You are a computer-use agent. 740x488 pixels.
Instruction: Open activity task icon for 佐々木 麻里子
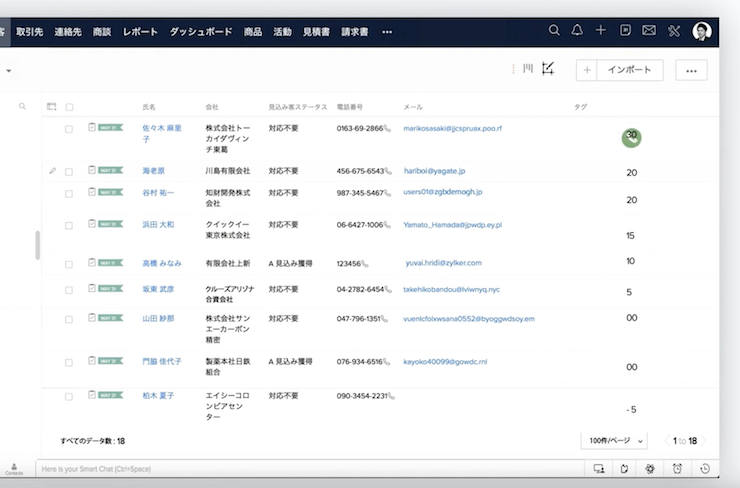click(x=92, y=127)
